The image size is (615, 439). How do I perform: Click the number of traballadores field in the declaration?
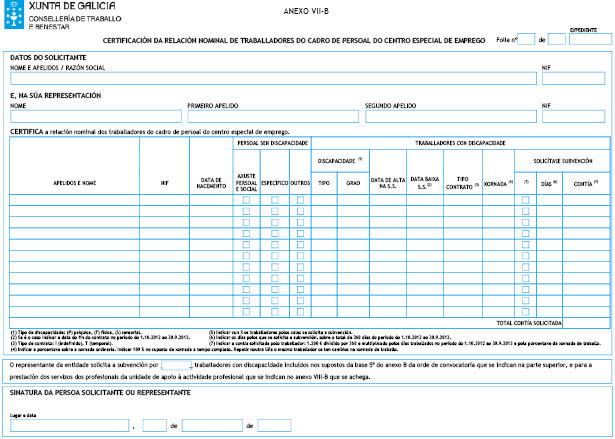[x=175, y=366]
